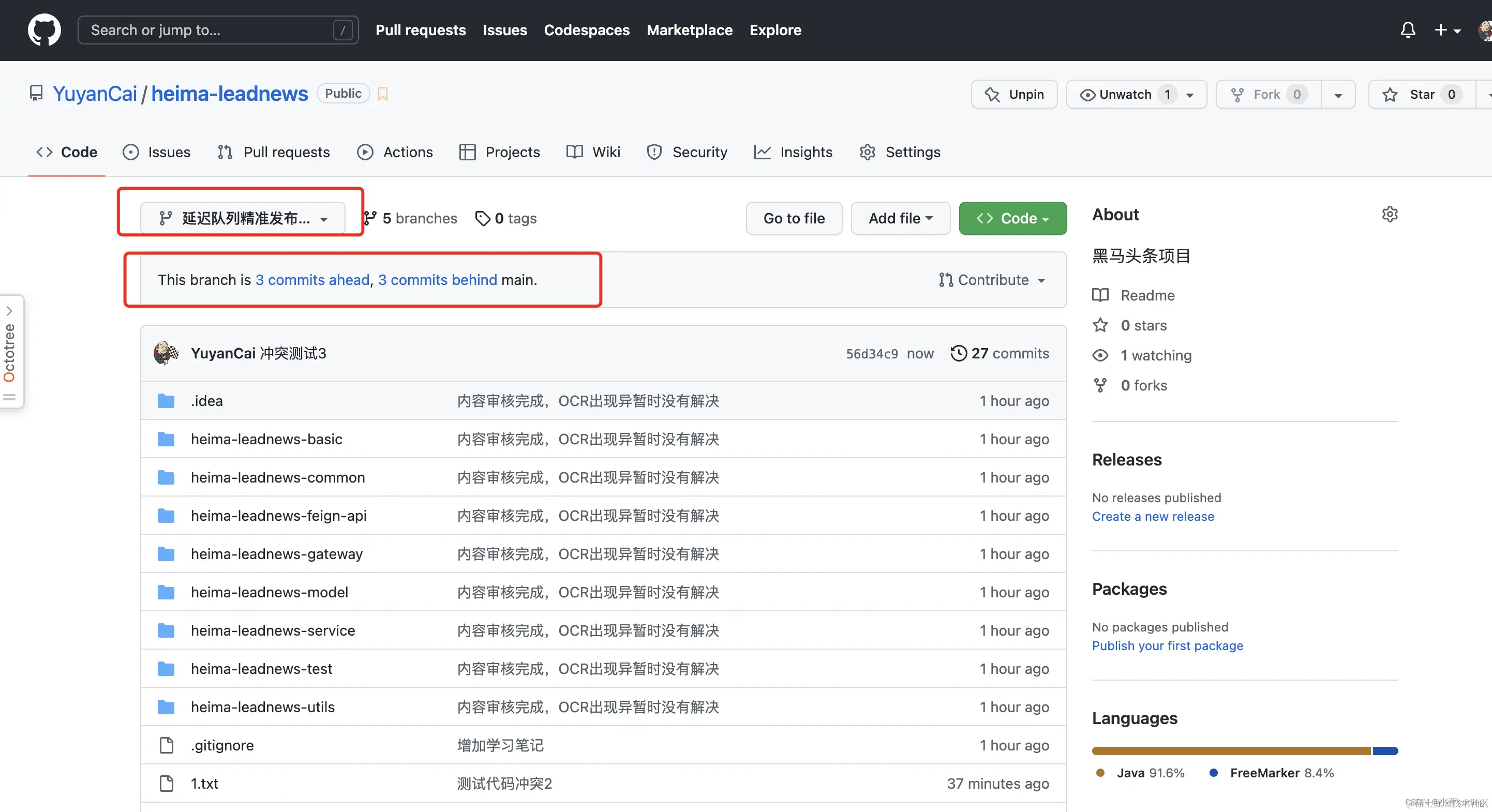Click Create a new release link
The image size is (1492, 812).
(1153, 517)
